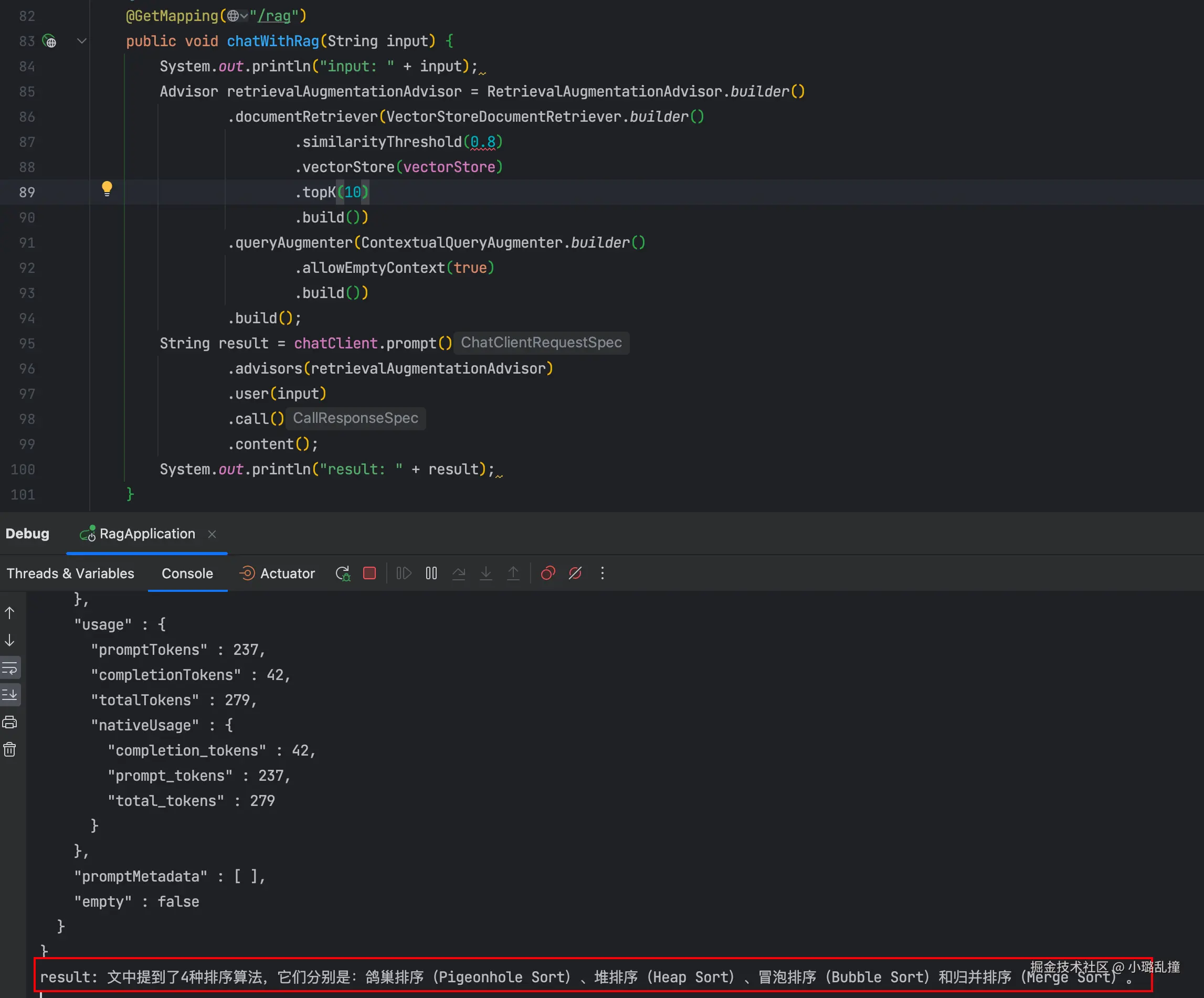Print the console output
Screen dimensions: 1204x998
[10, 723]
